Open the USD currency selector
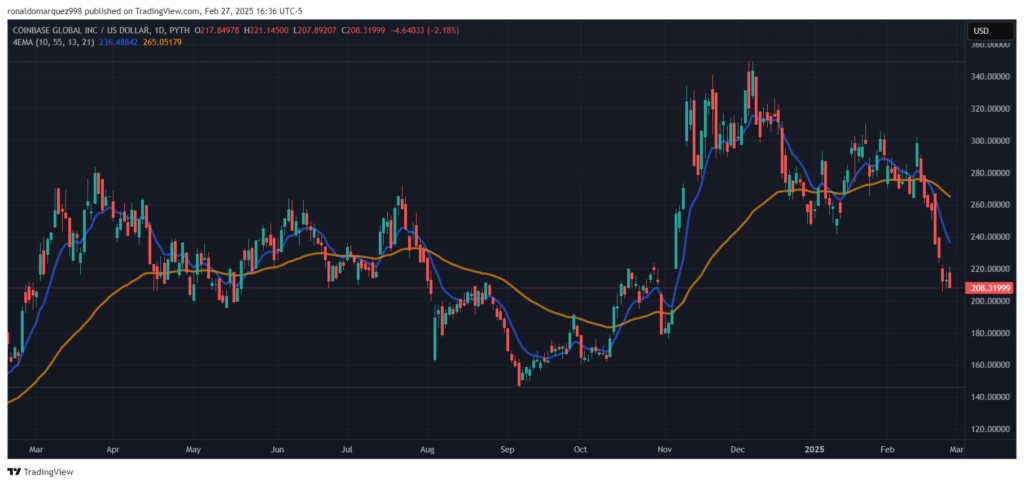Screen dimensions: 1024x484 tap(981, 32)
